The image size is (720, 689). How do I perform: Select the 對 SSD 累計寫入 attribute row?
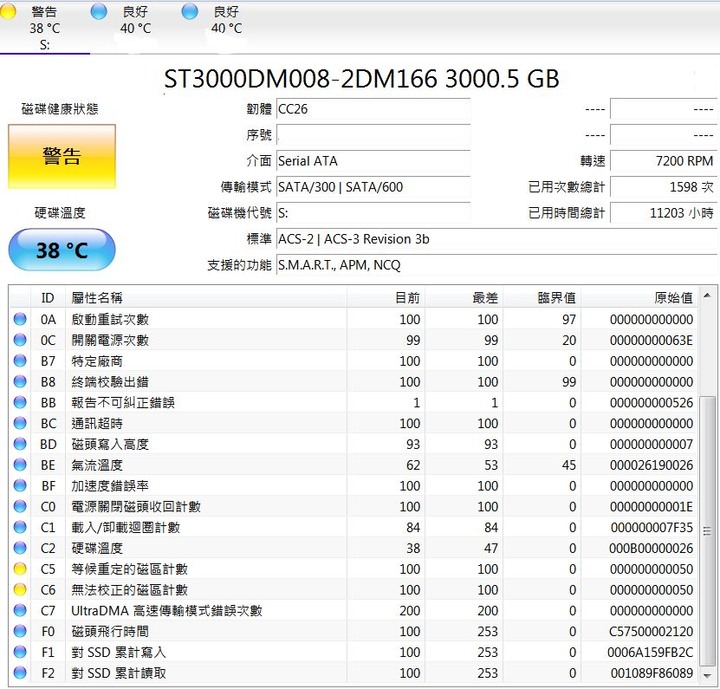(354, 652)
